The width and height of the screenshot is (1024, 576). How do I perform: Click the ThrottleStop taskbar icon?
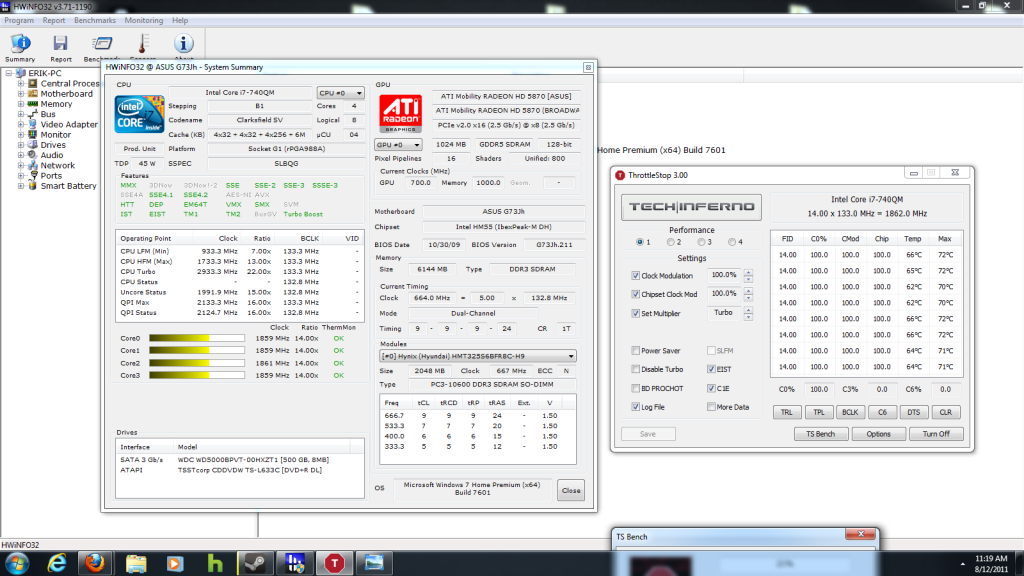(333, 562)
